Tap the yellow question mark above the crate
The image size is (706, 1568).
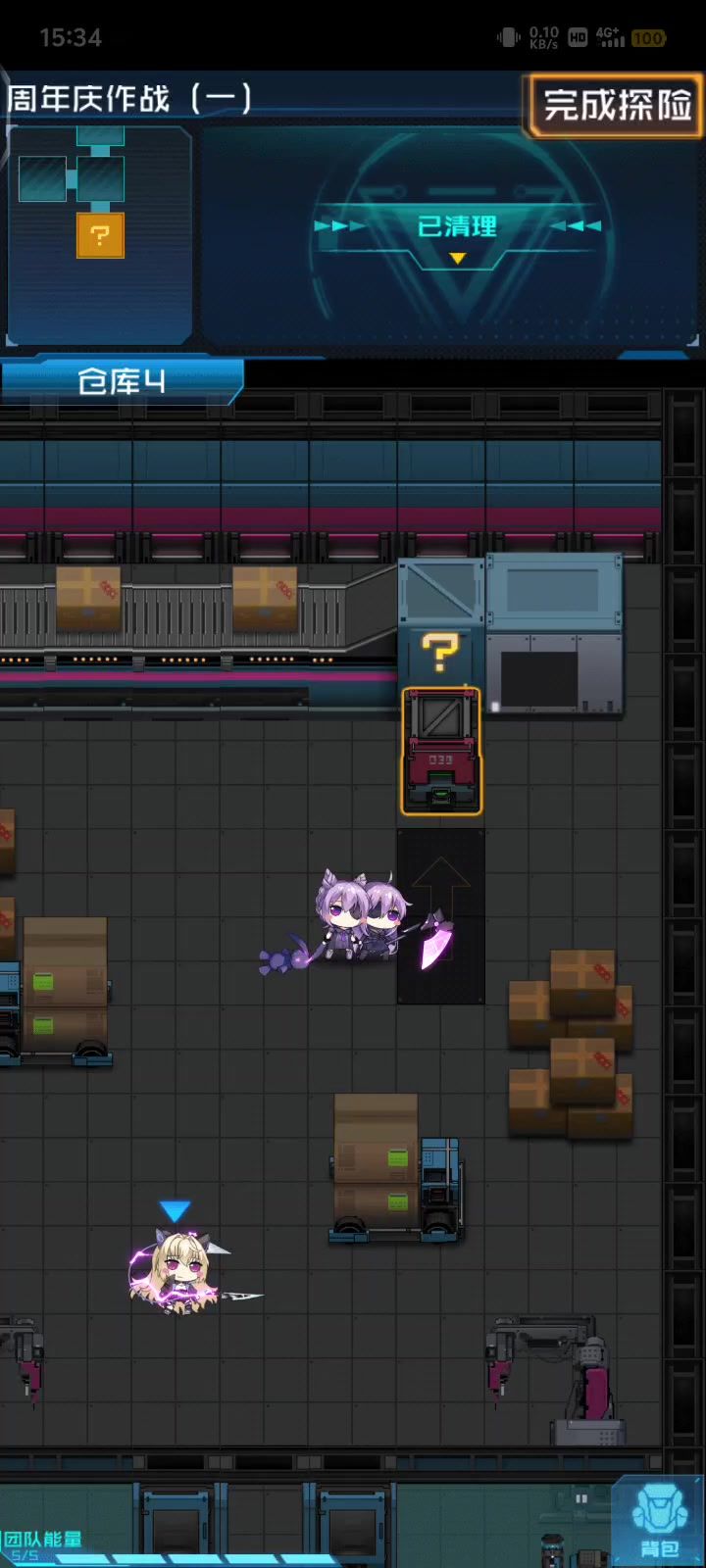(439, 652)
